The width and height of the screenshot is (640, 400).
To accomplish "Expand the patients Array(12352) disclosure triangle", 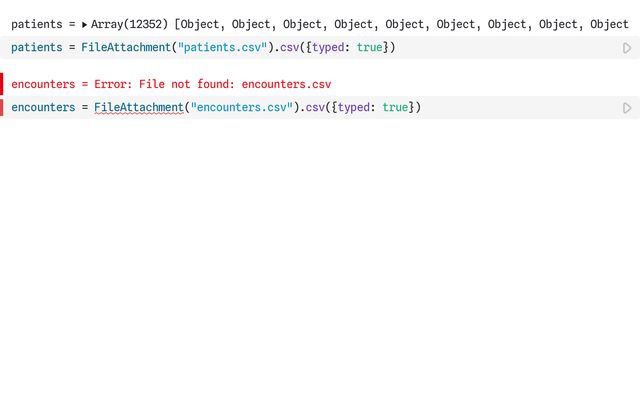I will [85, 24].
